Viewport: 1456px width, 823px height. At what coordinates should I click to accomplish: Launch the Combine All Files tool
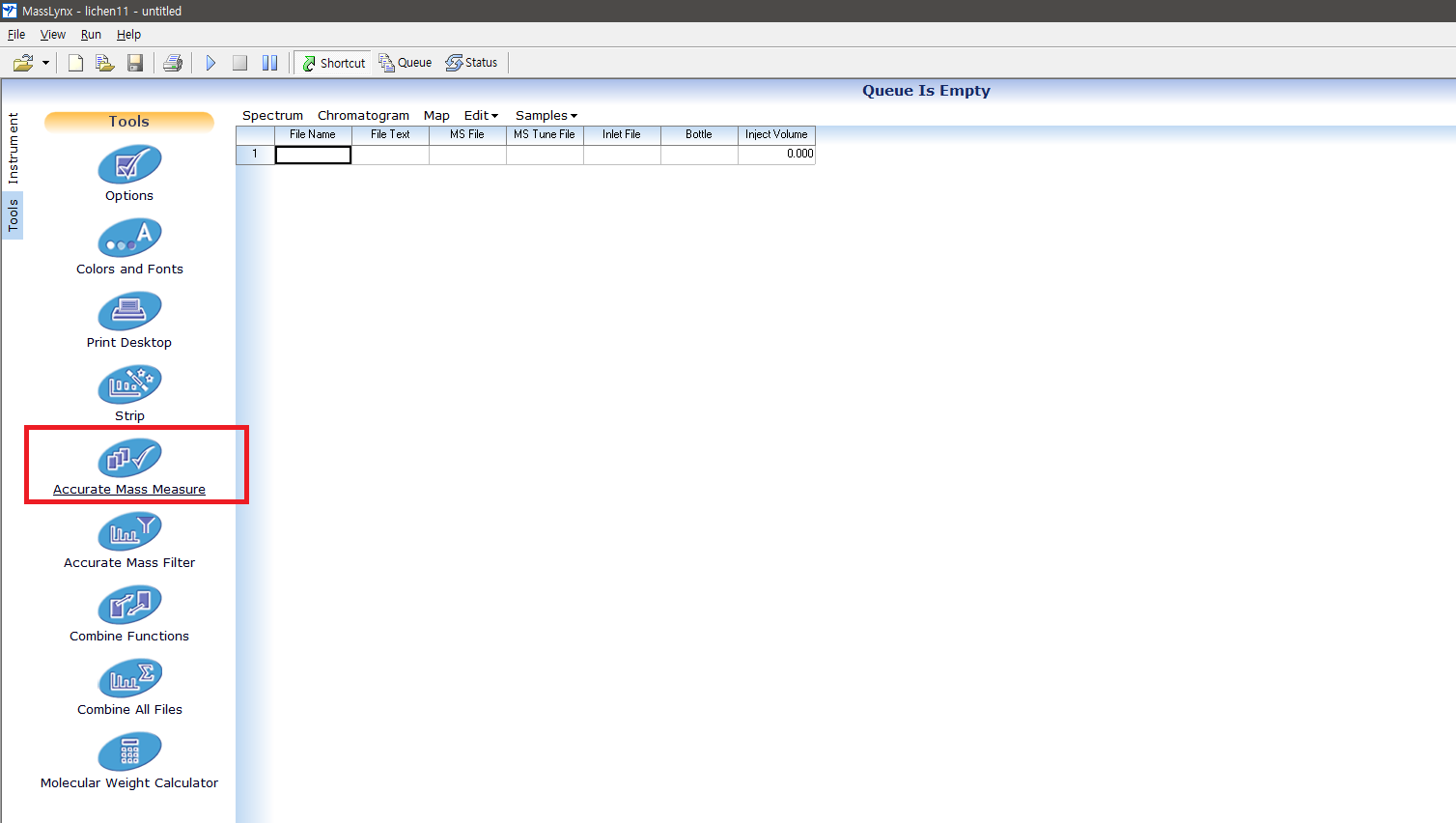(129, 688)
